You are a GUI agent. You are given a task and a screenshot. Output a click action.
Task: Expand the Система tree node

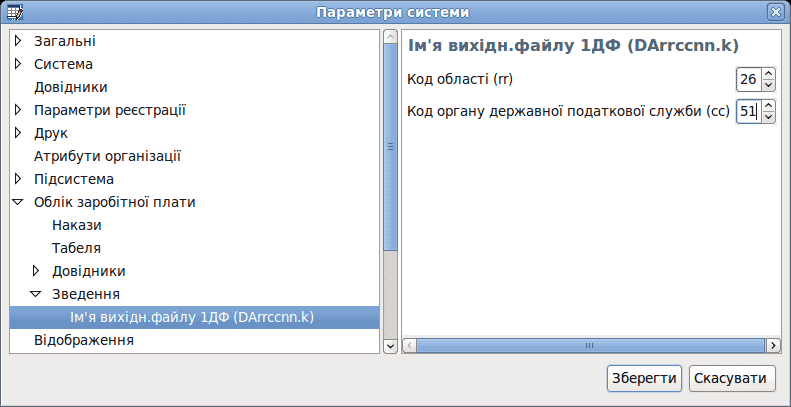pos(19,64)
